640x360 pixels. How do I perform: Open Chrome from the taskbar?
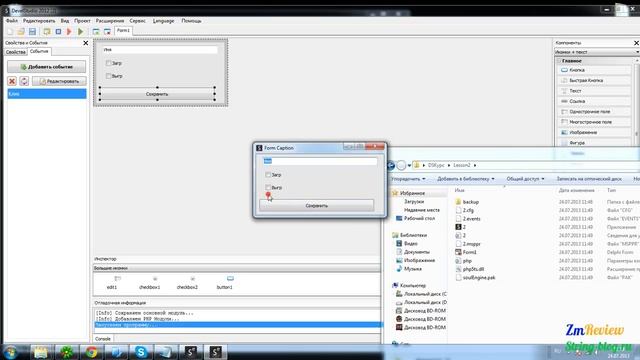pyautogui.click(x=91, y=352)
